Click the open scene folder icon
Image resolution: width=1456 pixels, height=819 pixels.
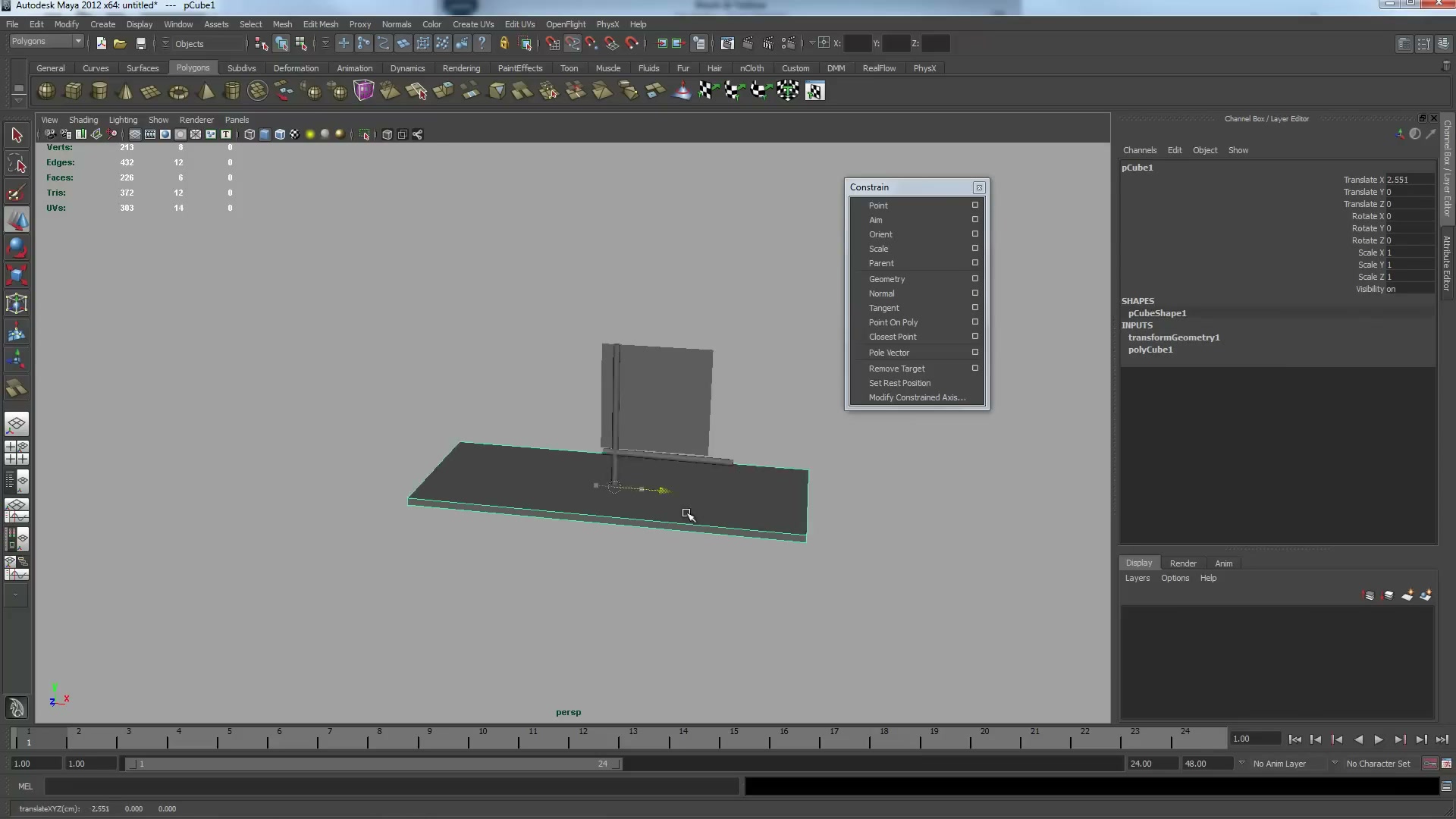[120, 43]
